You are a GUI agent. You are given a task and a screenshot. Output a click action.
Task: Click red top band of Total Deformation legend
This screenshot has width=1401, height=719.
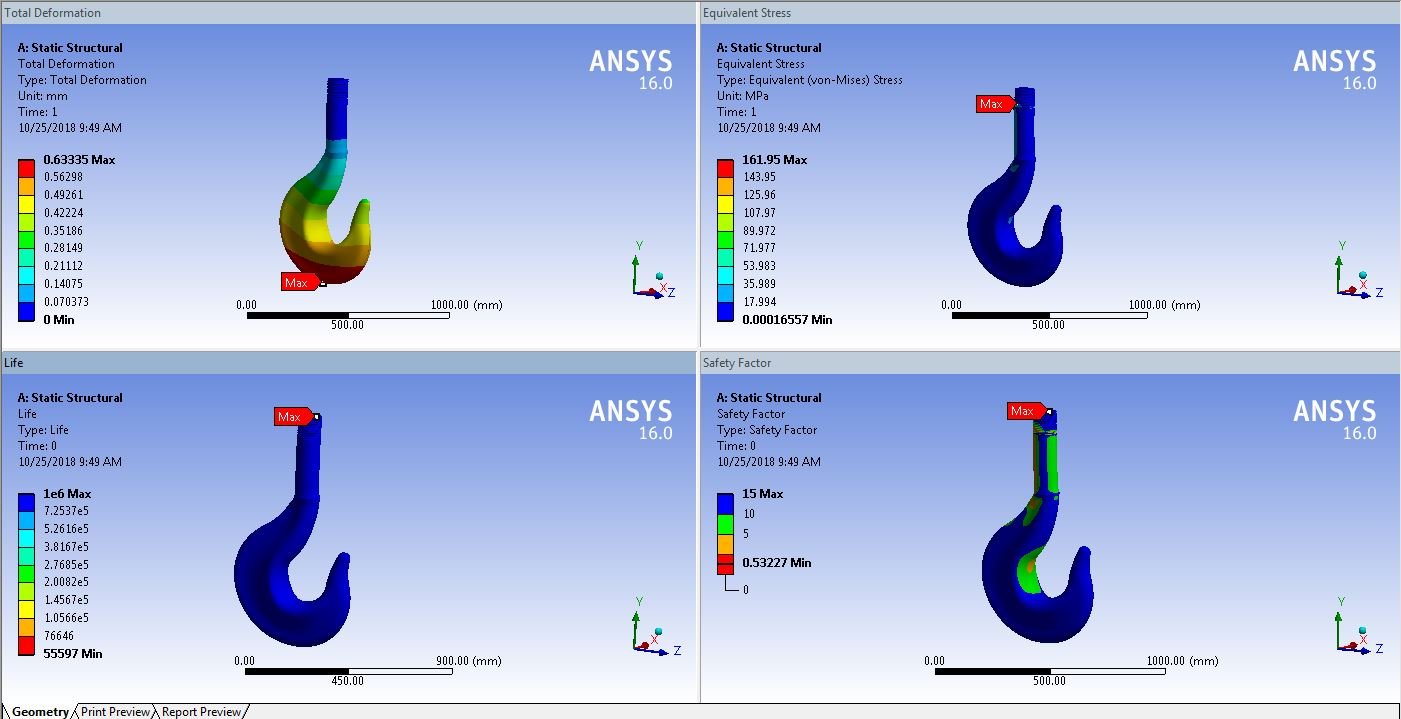pos(26,168)
